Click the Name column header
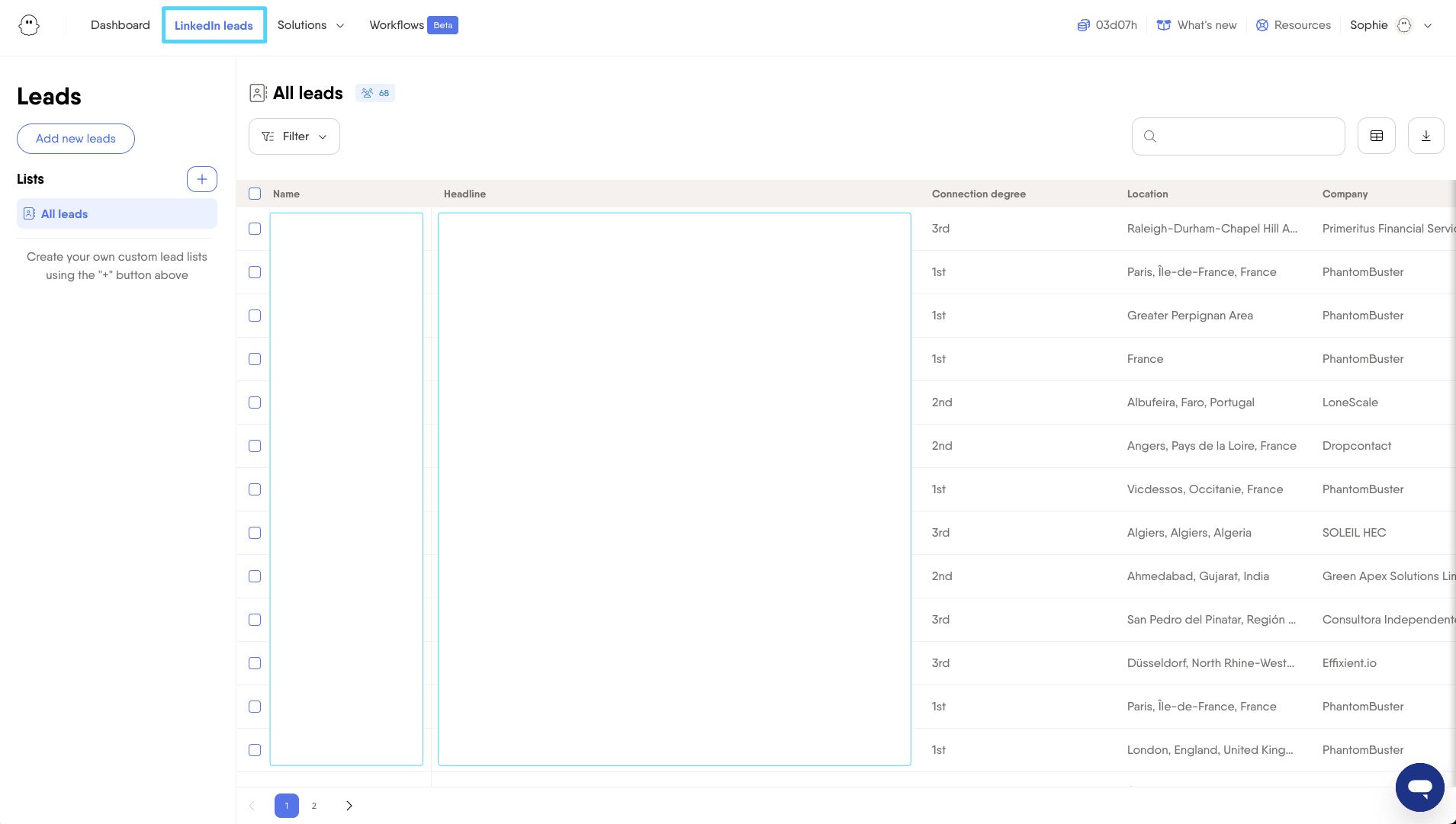 click(x=286, y=194)
